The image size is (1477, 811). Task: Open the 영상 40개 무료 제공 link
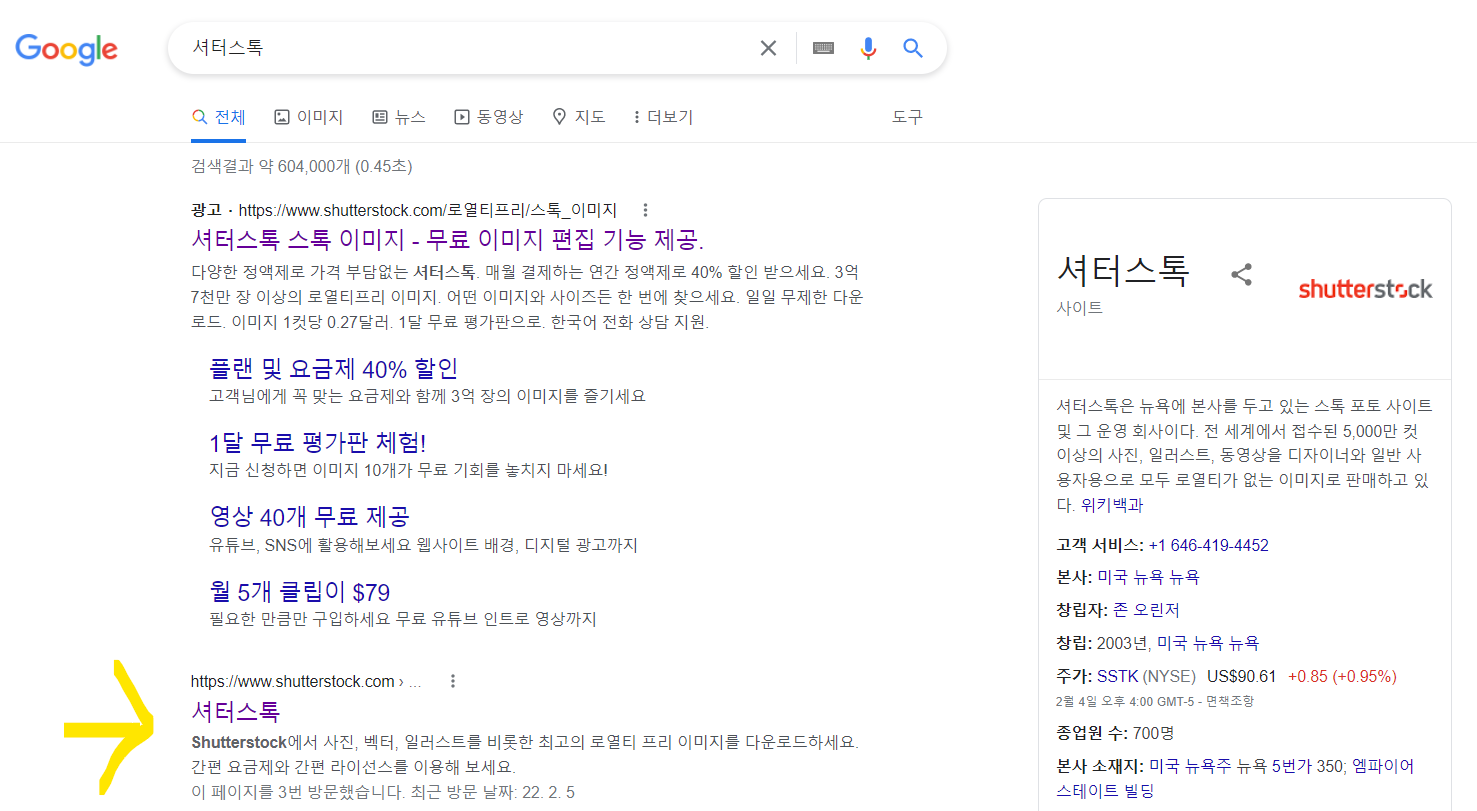(309, 517)
